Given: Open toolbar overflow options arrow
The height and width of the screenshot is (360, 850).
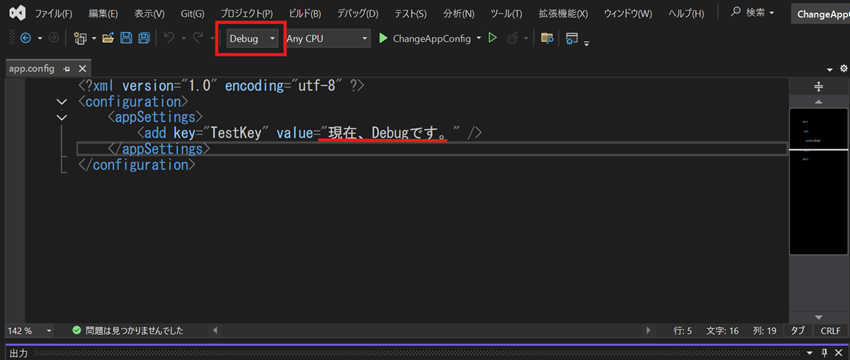Looking at the screenshot, I should point(587,42).
